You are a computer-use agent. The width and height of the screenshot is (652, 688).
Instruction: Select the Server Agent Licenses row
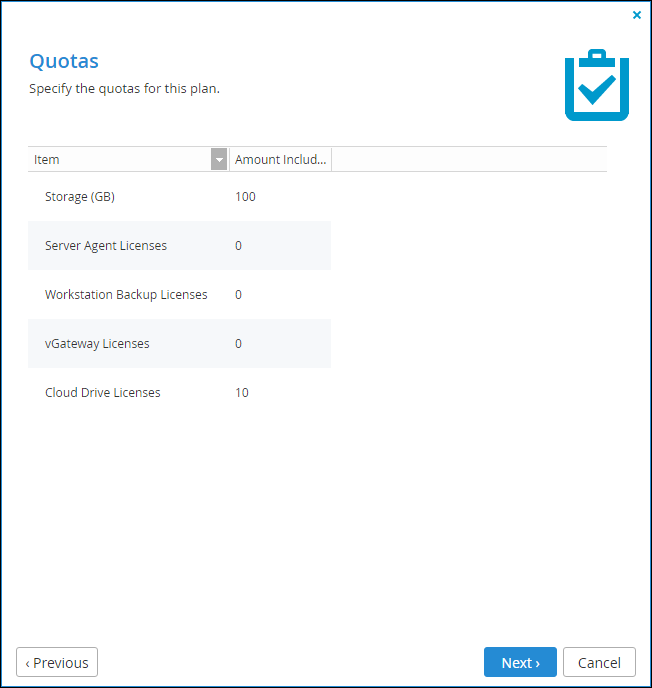coord(179,246)
